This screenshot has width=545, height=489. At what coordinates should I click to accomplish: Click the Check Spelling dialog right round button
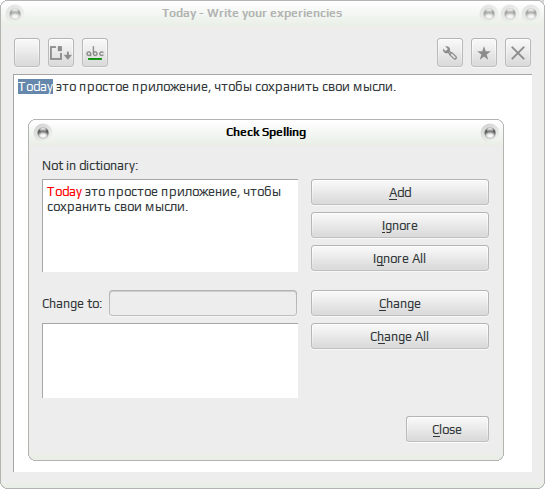coord(490,132)
